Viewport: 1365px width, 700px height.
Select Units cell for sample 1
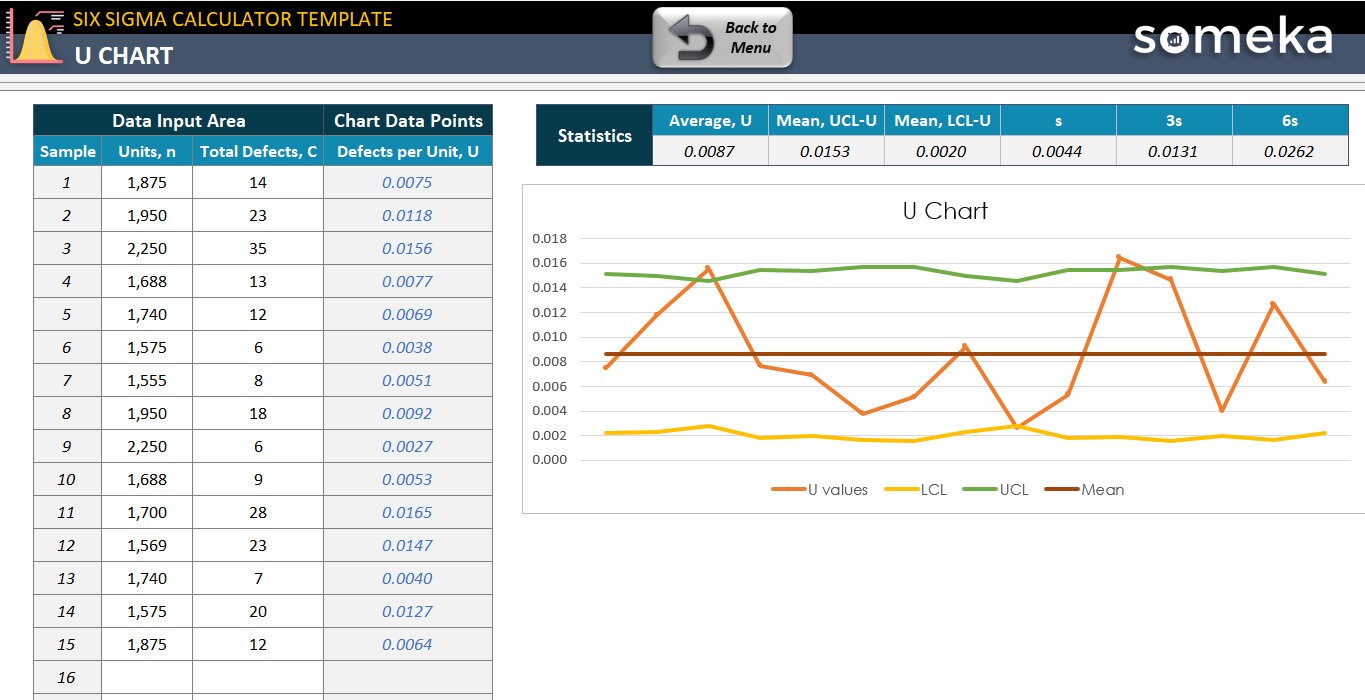pyautogui.click(x=147, y=183)
